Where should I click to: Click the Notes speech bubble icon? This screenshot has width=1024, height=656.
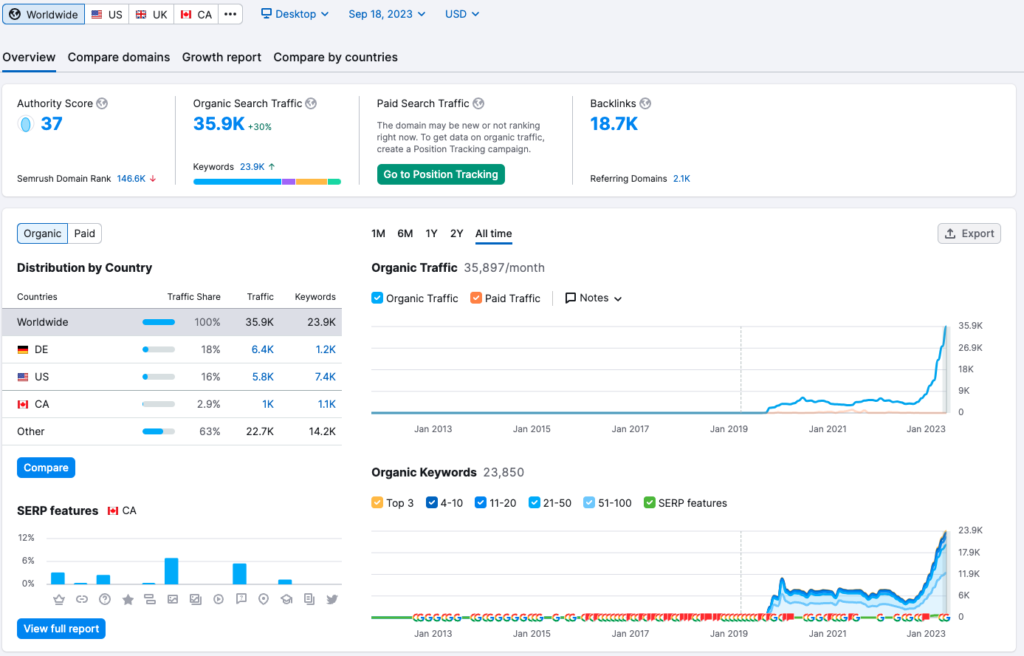tap(570, 298)
